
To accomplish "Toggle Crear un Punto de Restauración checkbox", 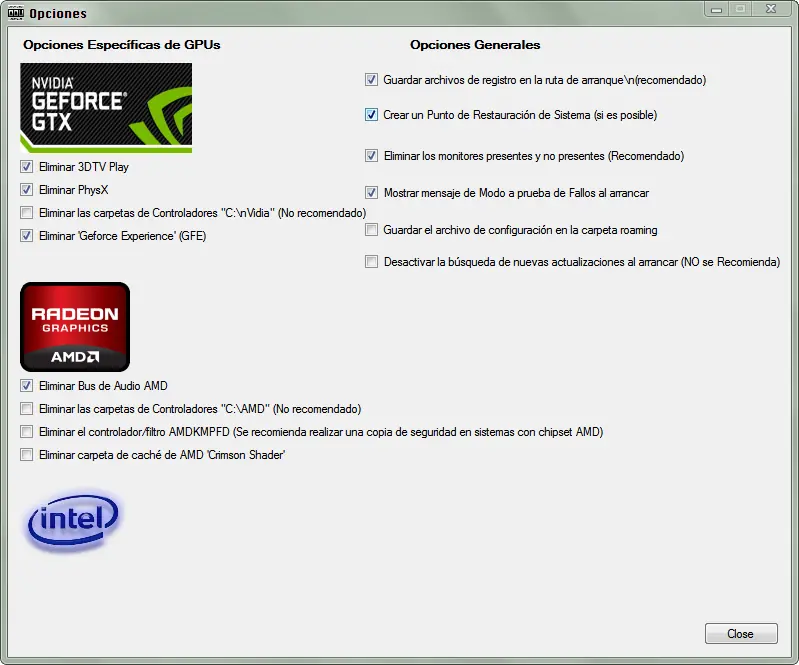I will [371, 115].
